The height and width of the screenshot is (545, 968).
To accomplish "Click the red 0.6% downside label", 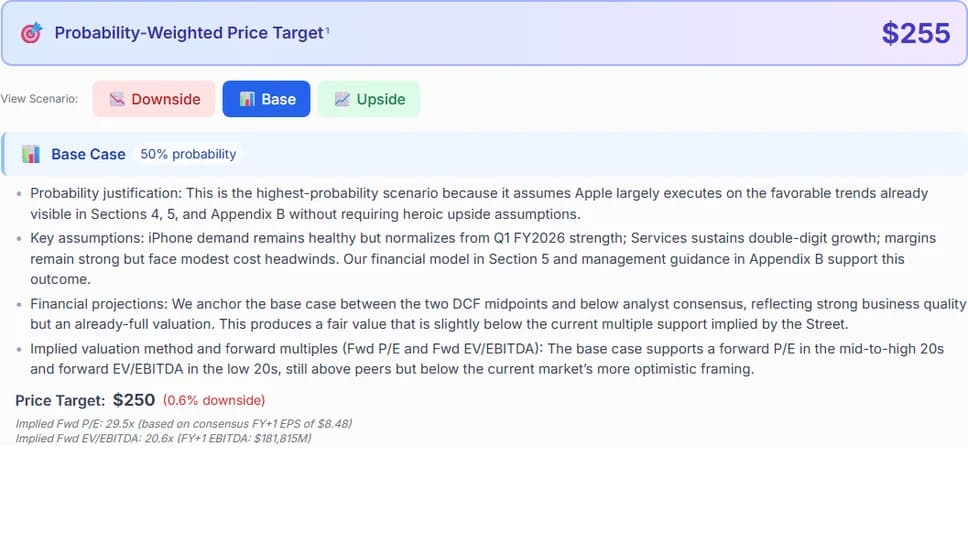I will point(214,401).
